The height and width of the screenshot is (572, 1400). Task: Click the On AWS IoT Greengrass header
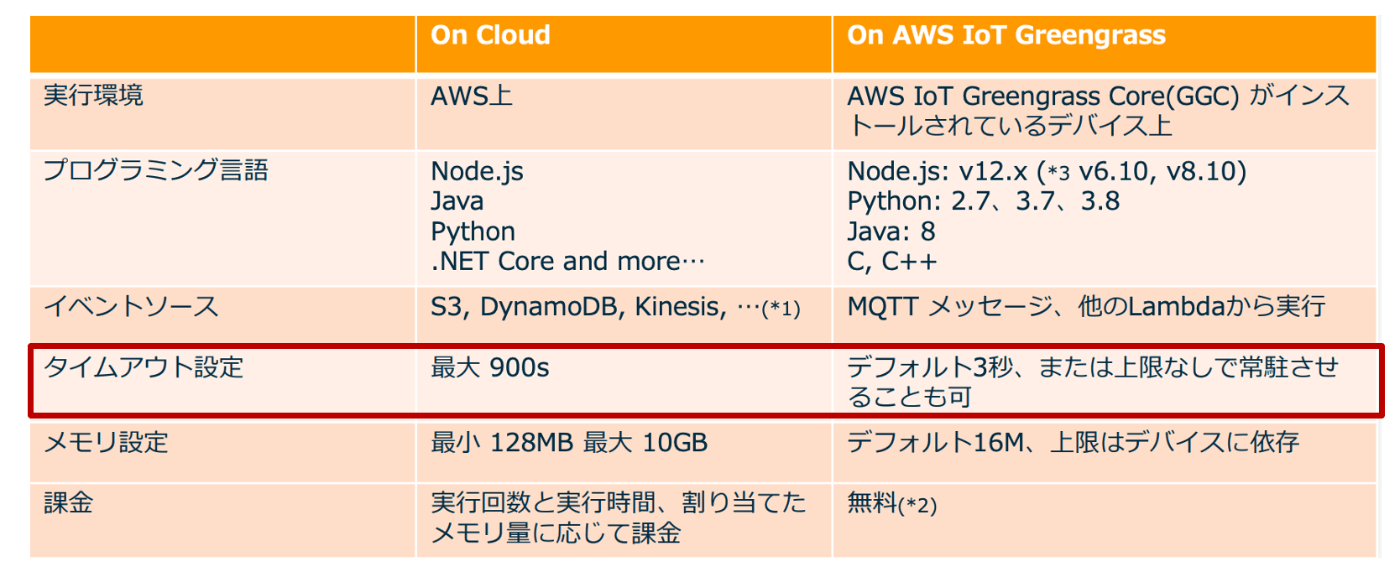pyautogui.click(x=1006, y=35)
